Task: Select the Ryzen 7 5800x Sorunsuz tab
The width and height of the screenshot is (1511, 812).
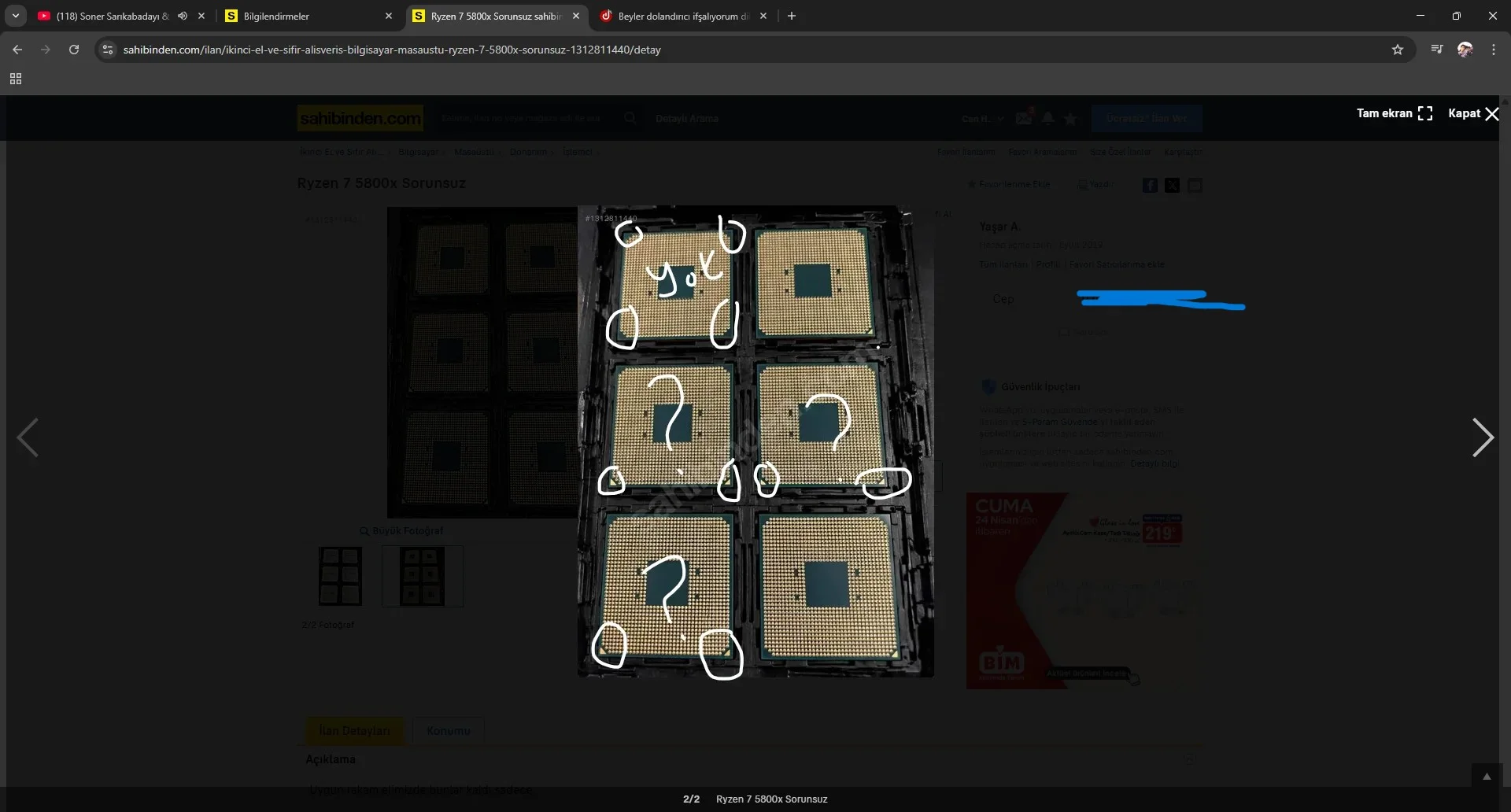Action: coord(496,16)
